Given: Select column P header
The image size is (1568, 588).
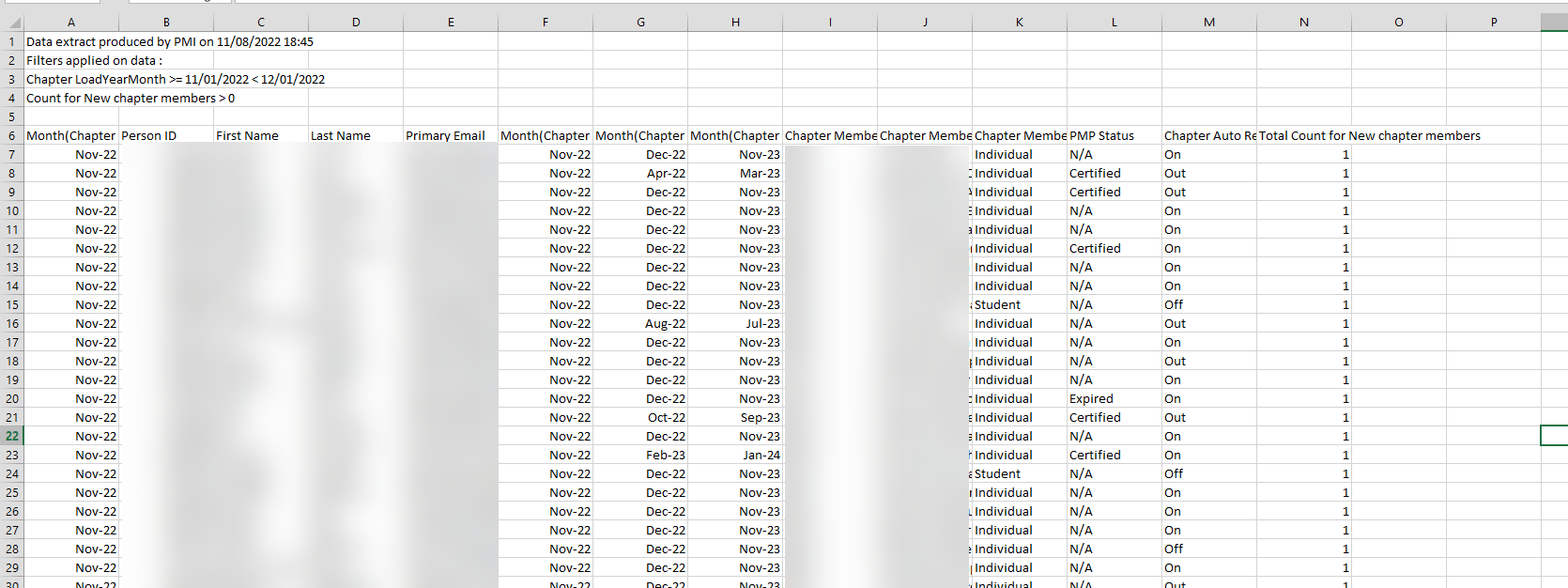Looking at the screenshot, I should tap(1494, 23).
